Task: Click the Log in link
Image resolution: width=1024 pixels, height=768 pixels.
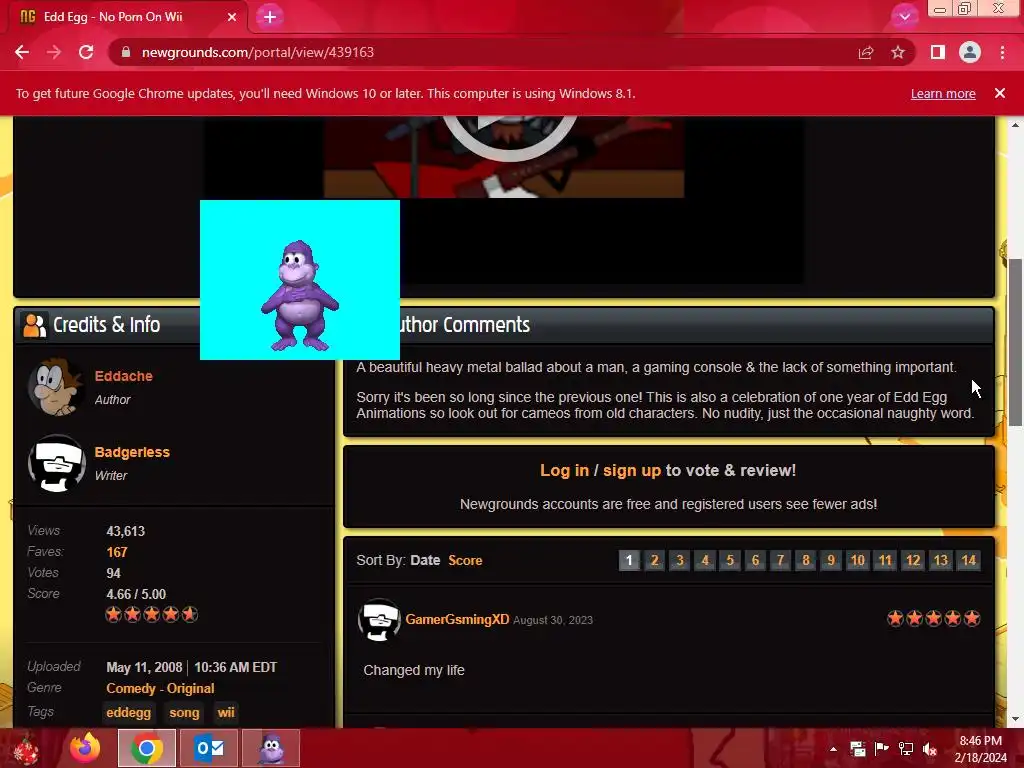Action: (564, 470)
